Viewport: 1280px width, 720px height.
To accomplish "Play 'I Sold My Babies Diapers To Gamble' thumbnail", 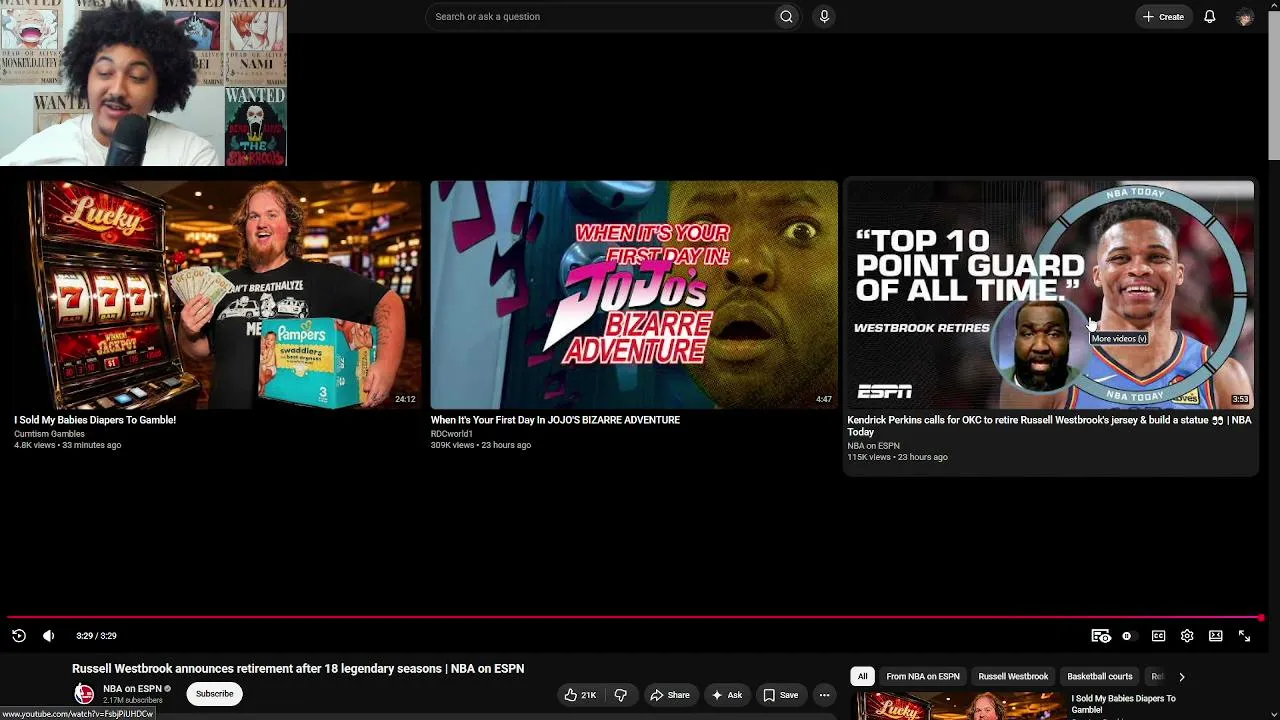I will 218,294.
